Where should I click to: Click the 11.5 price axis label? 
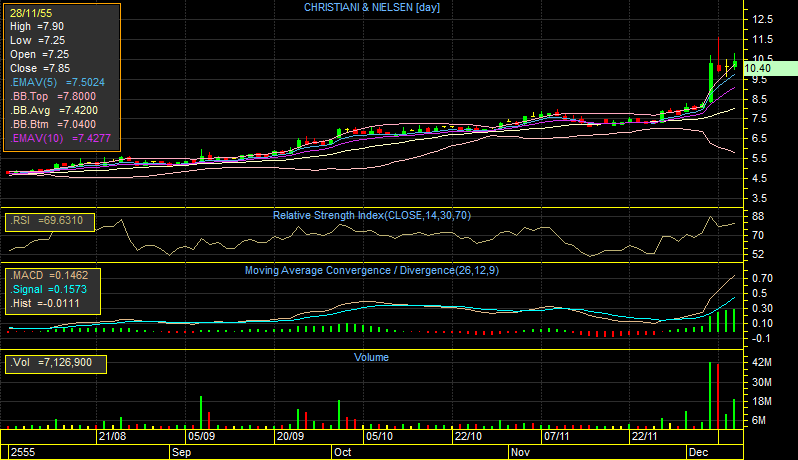click(x=762, y=39)
